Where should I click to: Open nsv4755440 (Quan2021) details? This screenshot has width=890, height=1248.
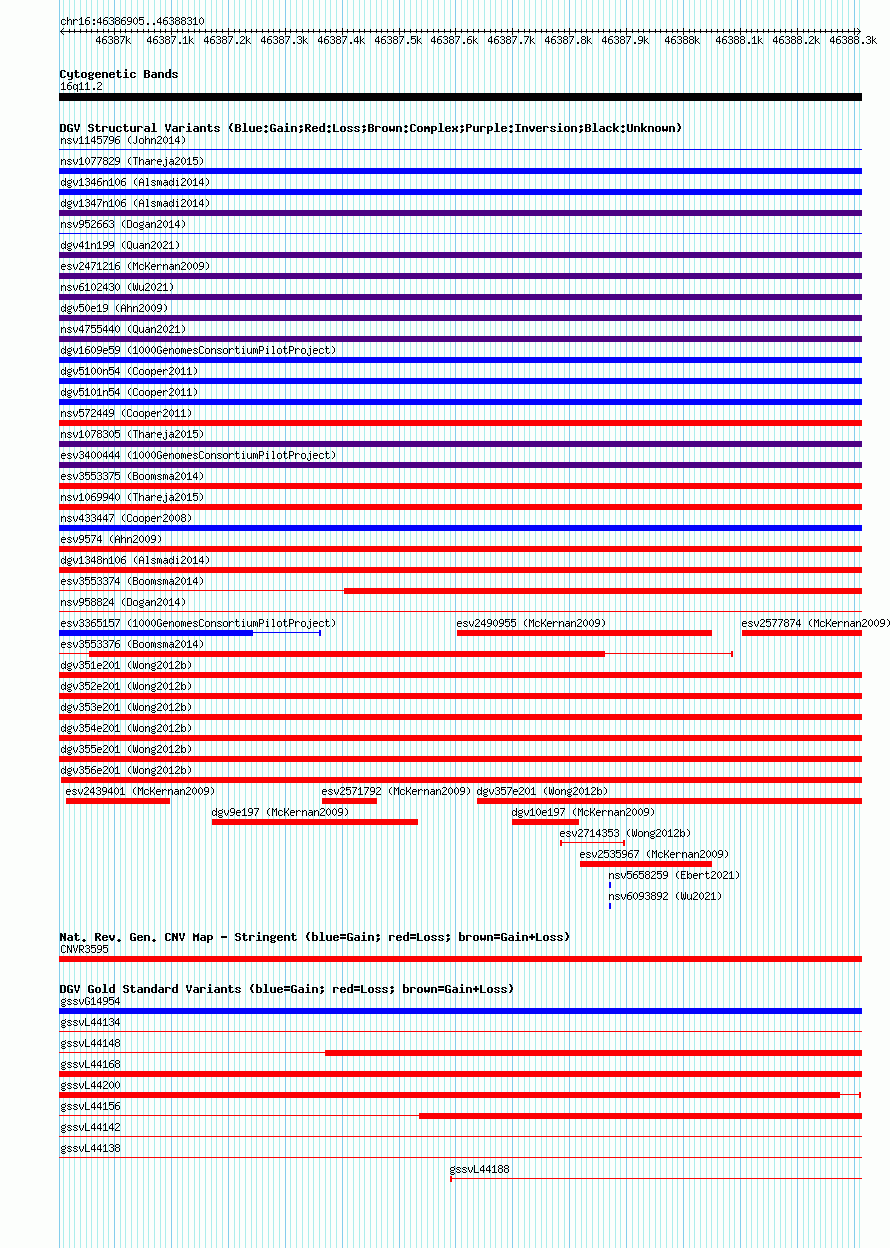pos(123,330)
